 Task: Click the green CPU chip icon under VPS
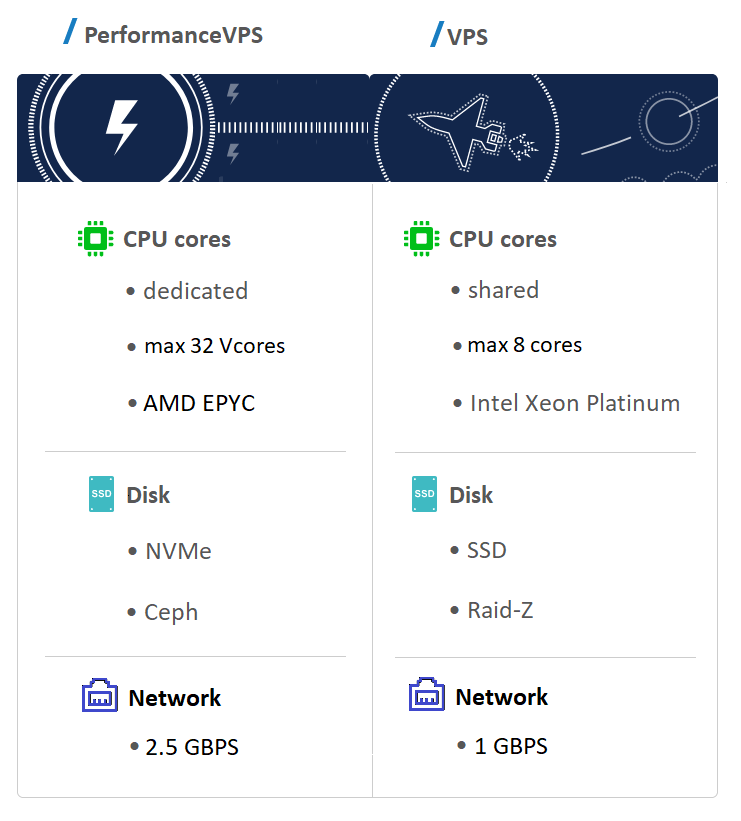pos(421,239)
